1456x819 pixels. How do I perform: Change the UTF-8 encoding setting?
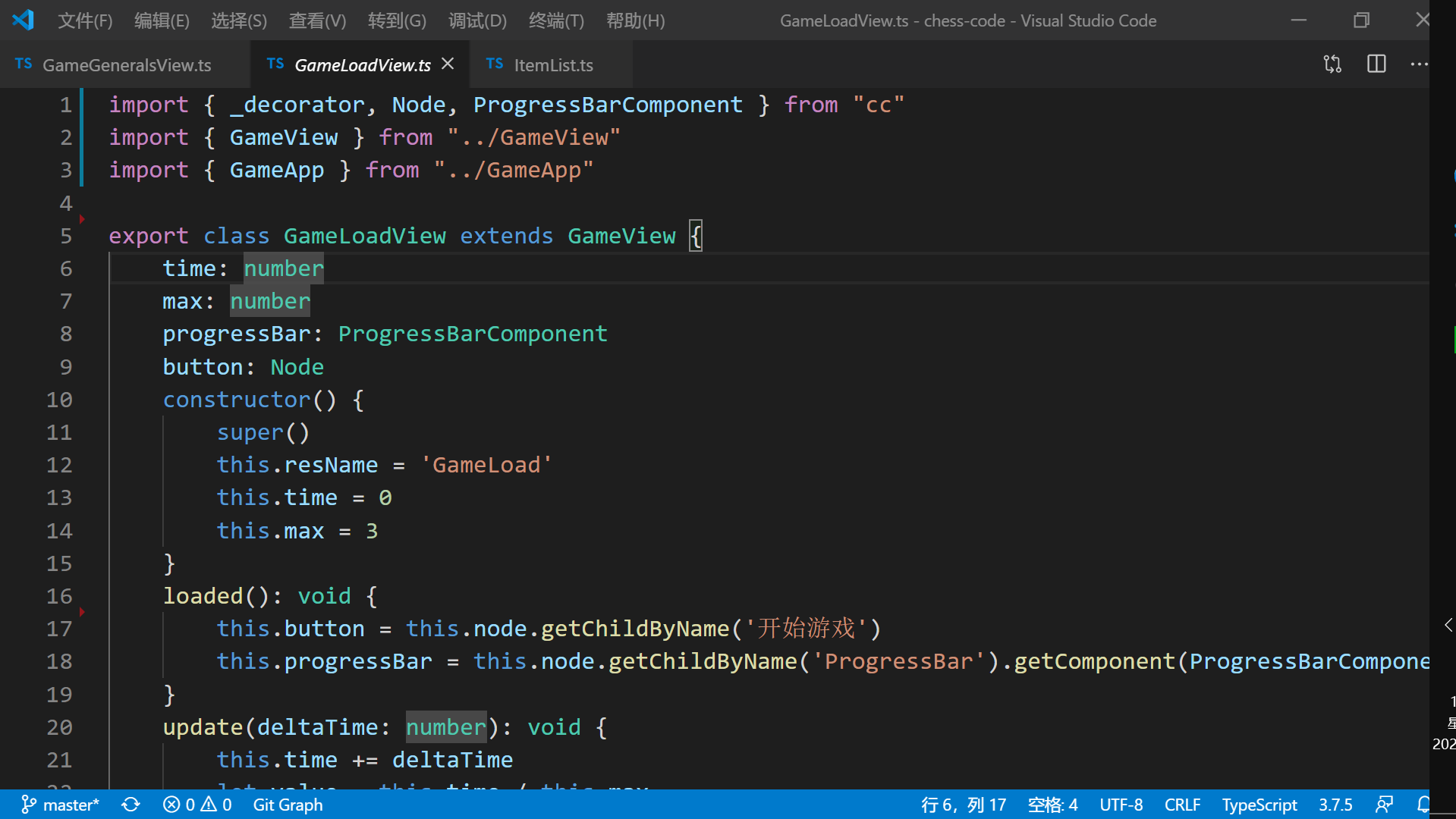pyautogui.click(x=1121, y=805)
